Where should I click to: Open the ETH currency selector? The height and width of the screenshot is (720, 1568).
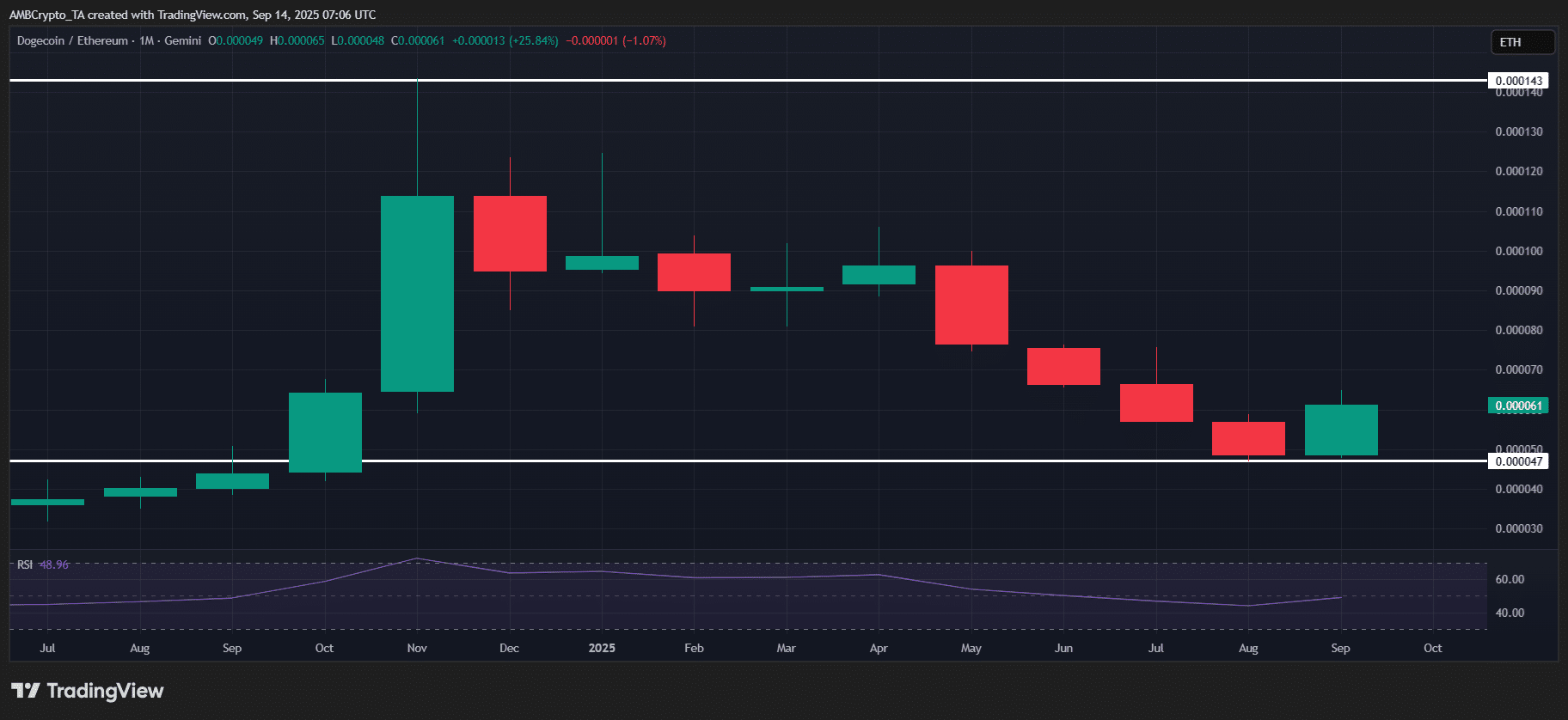pos(1522,42)
